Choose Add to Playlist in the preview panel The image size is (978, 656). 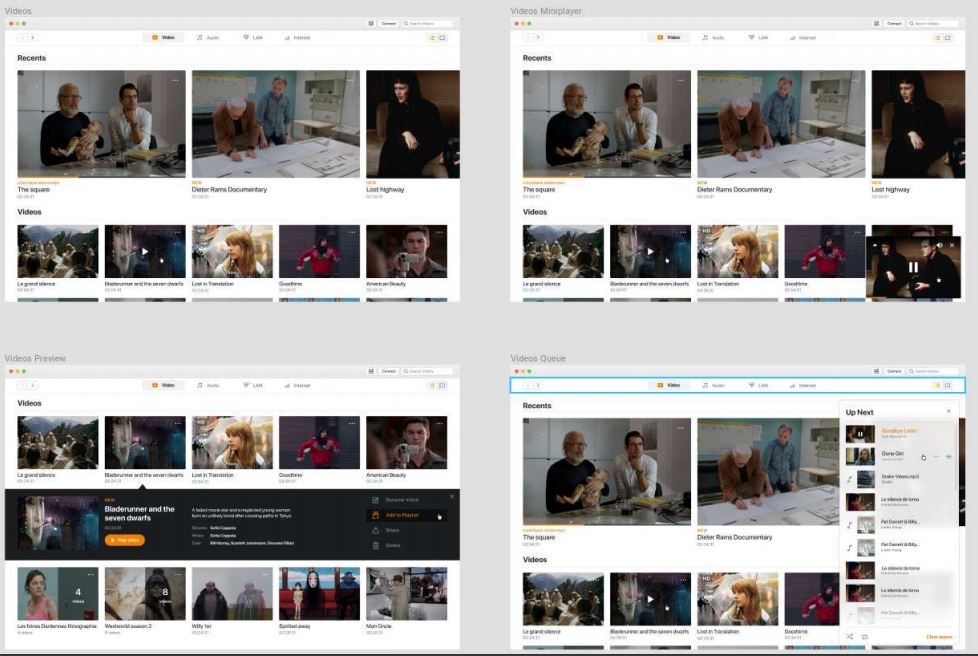(x=405, y=515)
